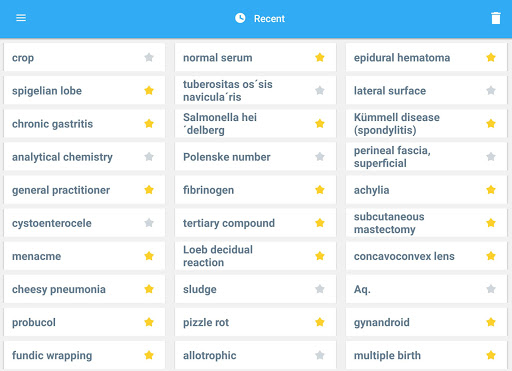Click the clock icon beside Recent
The height and width of the screenshot is (371, 512).
click(240, 18)
